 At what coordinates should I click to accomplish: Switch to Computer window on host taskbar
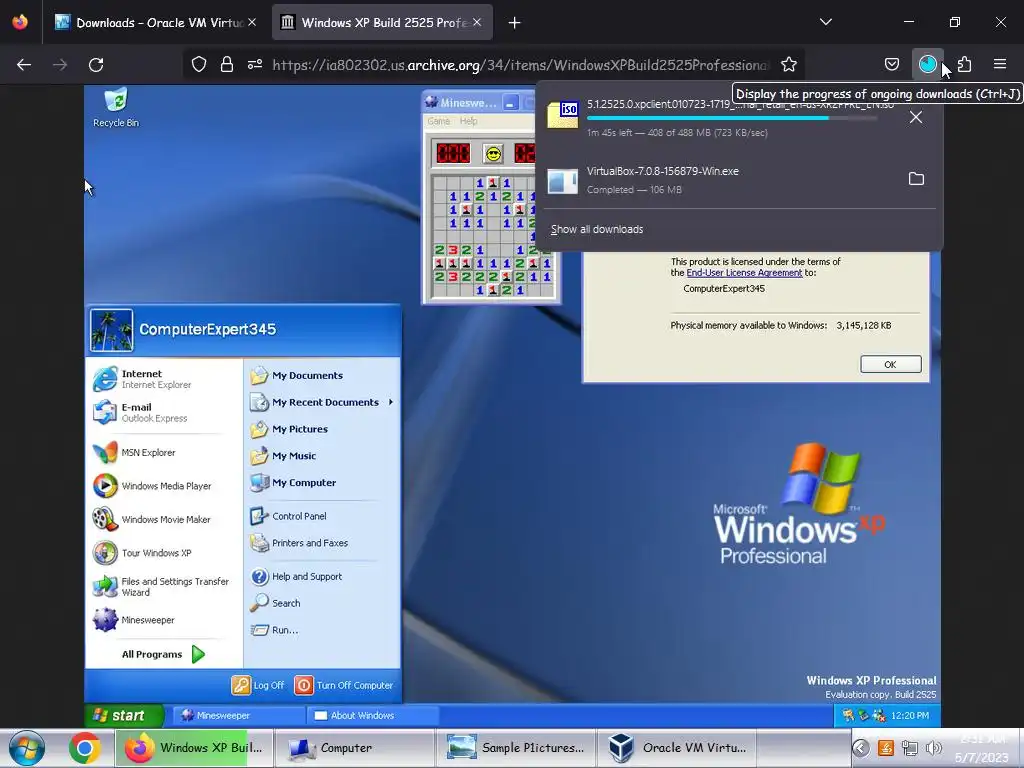click(x=353, y=748)
